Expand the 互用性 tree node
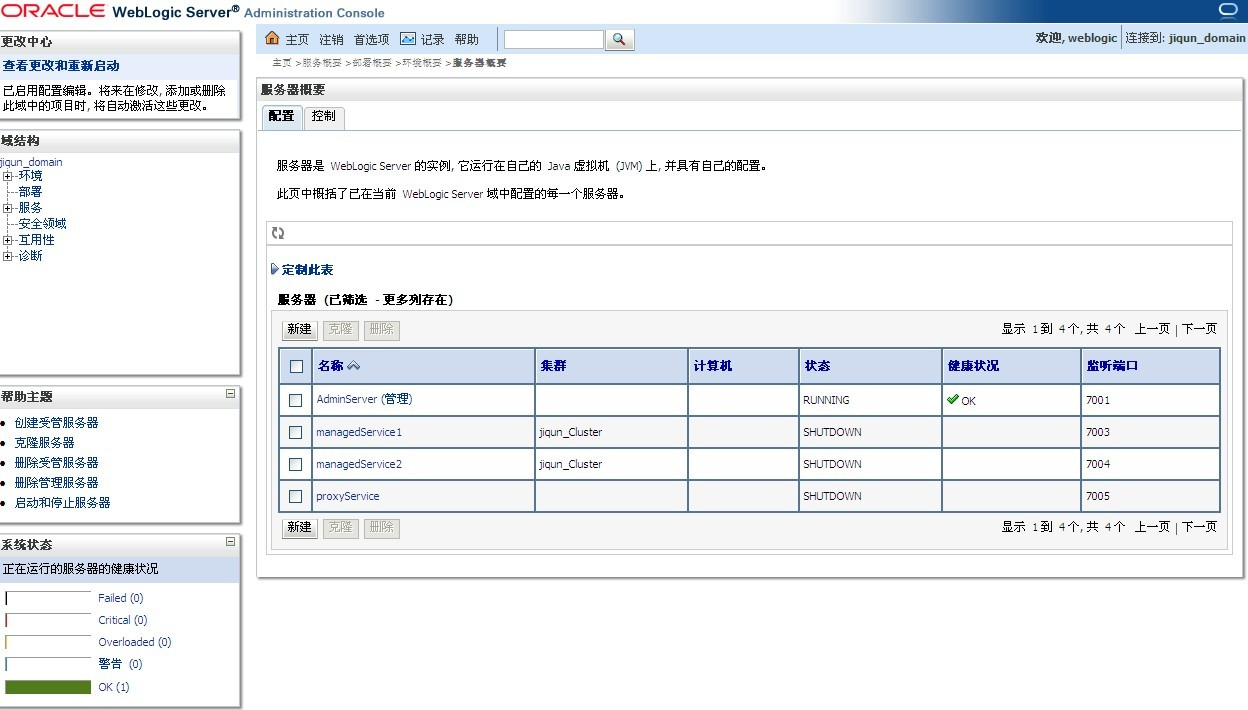 (x=8, y=240)
